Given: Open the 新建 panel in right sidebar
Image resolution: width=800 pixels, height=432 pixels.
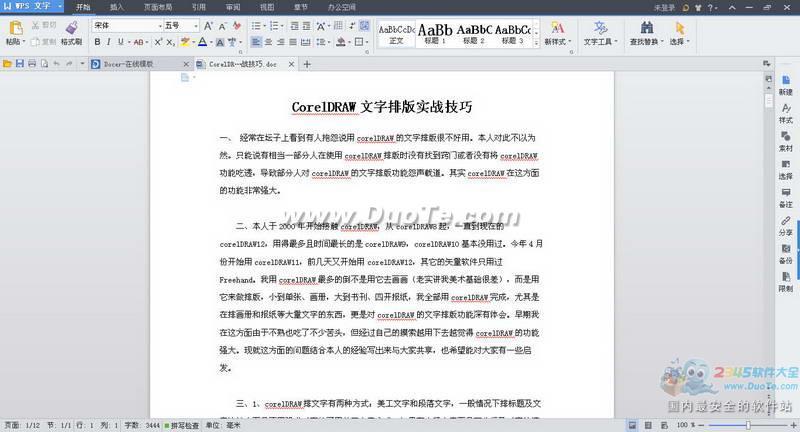Looking at the screenshot, I should tap(786, 81).
